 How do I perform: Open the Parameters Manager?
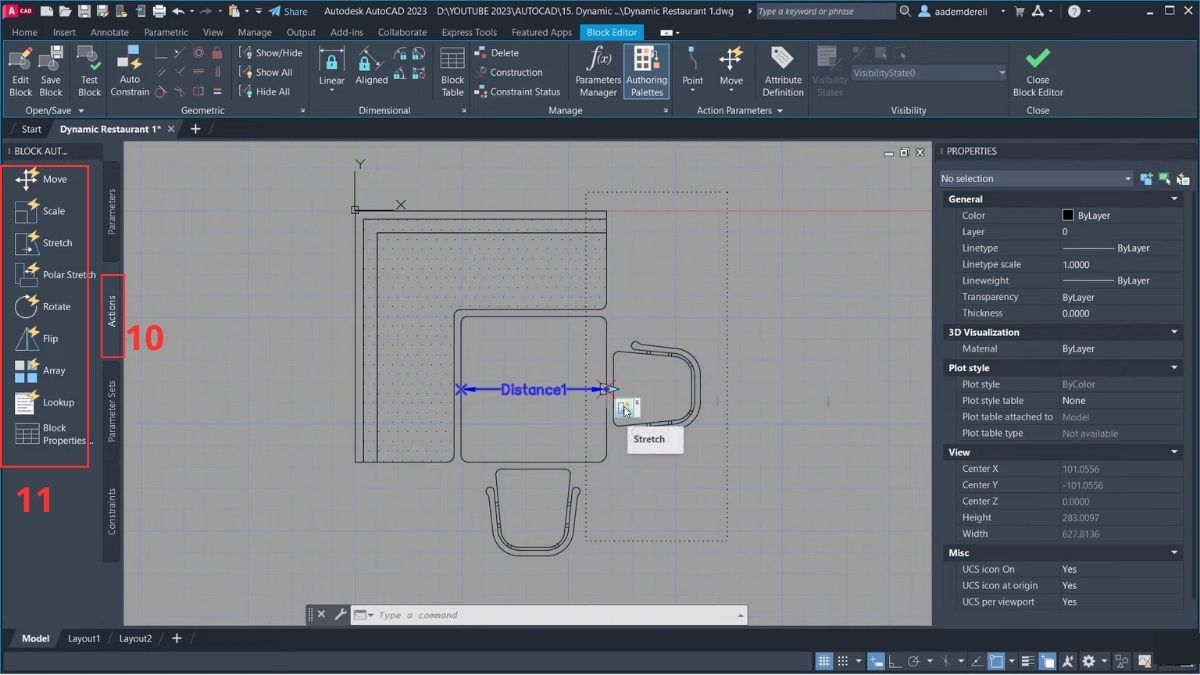(597, 70)
